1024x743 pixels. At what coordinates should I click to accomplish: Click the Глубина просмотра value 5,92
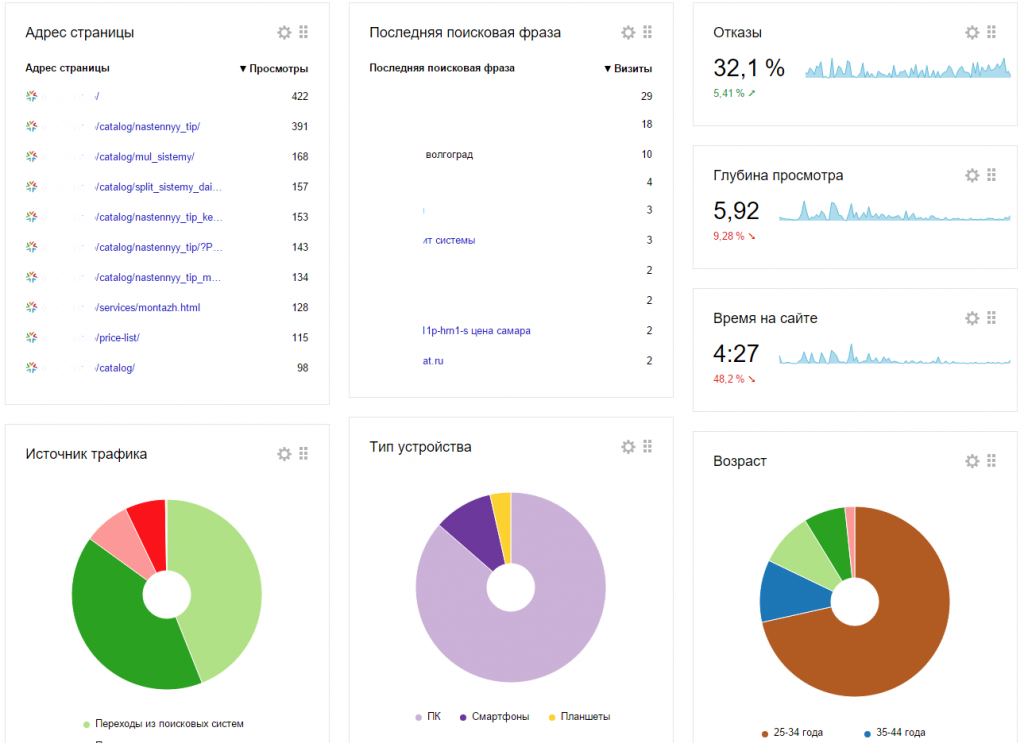click(736, 211)
